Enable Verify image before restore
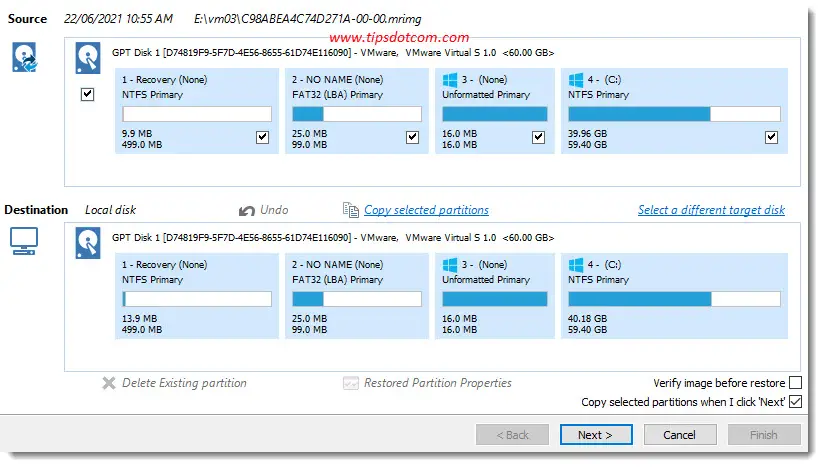 (x=796, y=383)
